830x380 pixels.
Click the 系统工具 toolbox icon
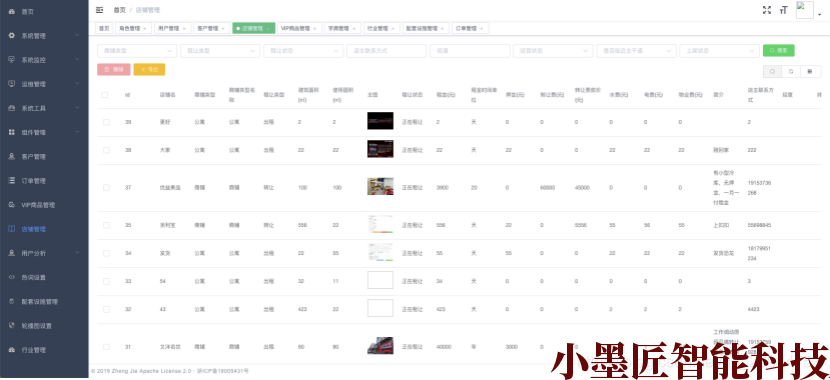pos(12,108)
